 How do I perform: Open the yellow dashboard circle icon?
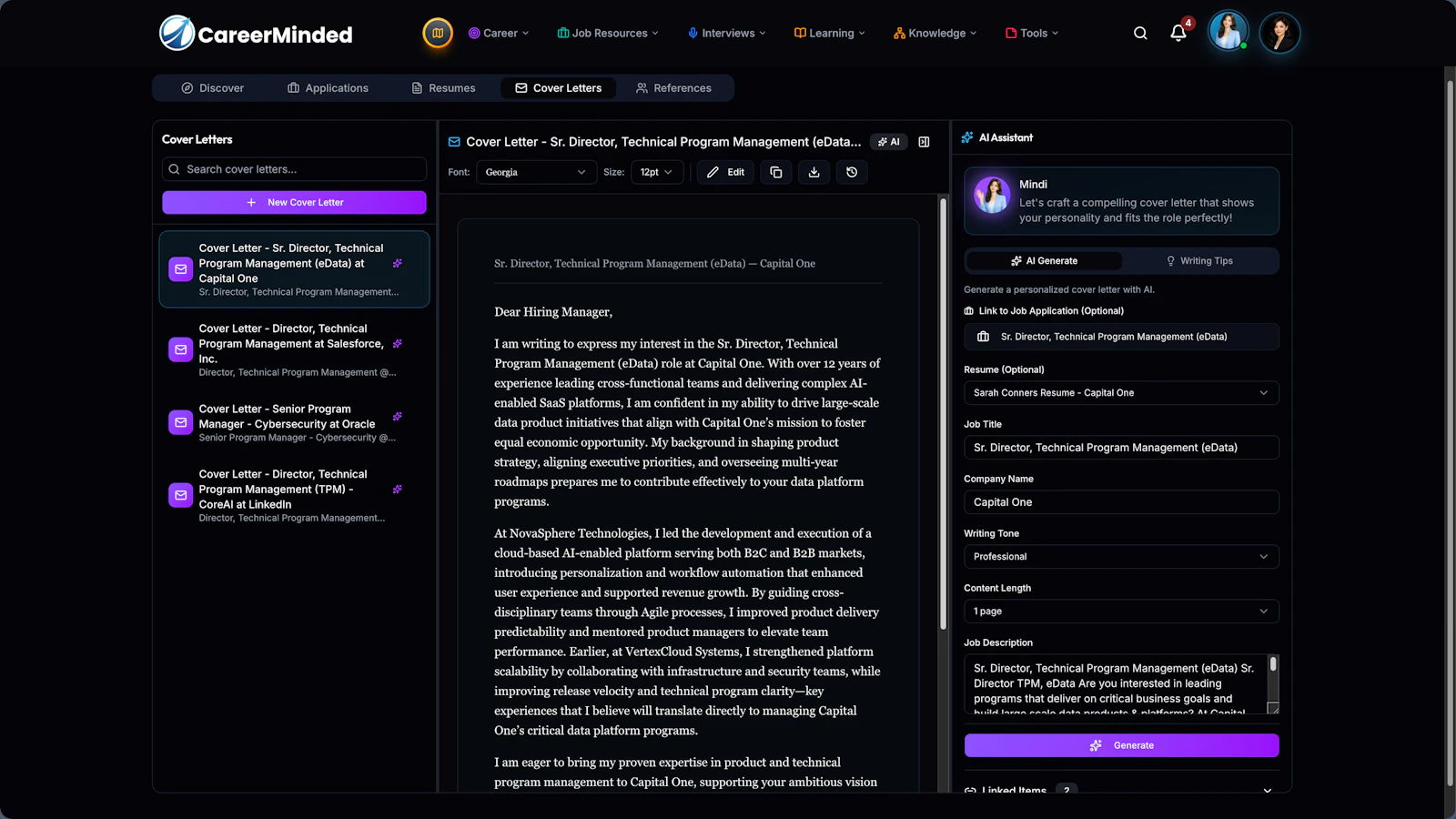coord(438,33)
